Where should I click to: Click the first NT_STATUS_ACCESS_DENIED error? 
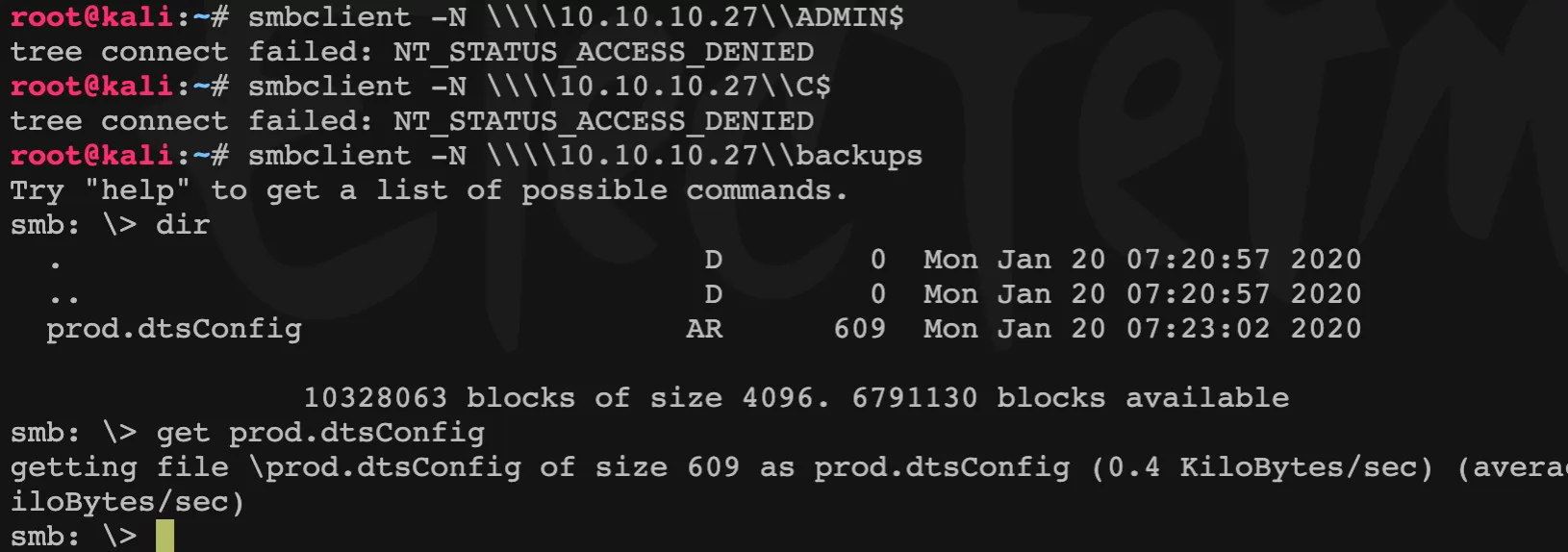[603, 52]
